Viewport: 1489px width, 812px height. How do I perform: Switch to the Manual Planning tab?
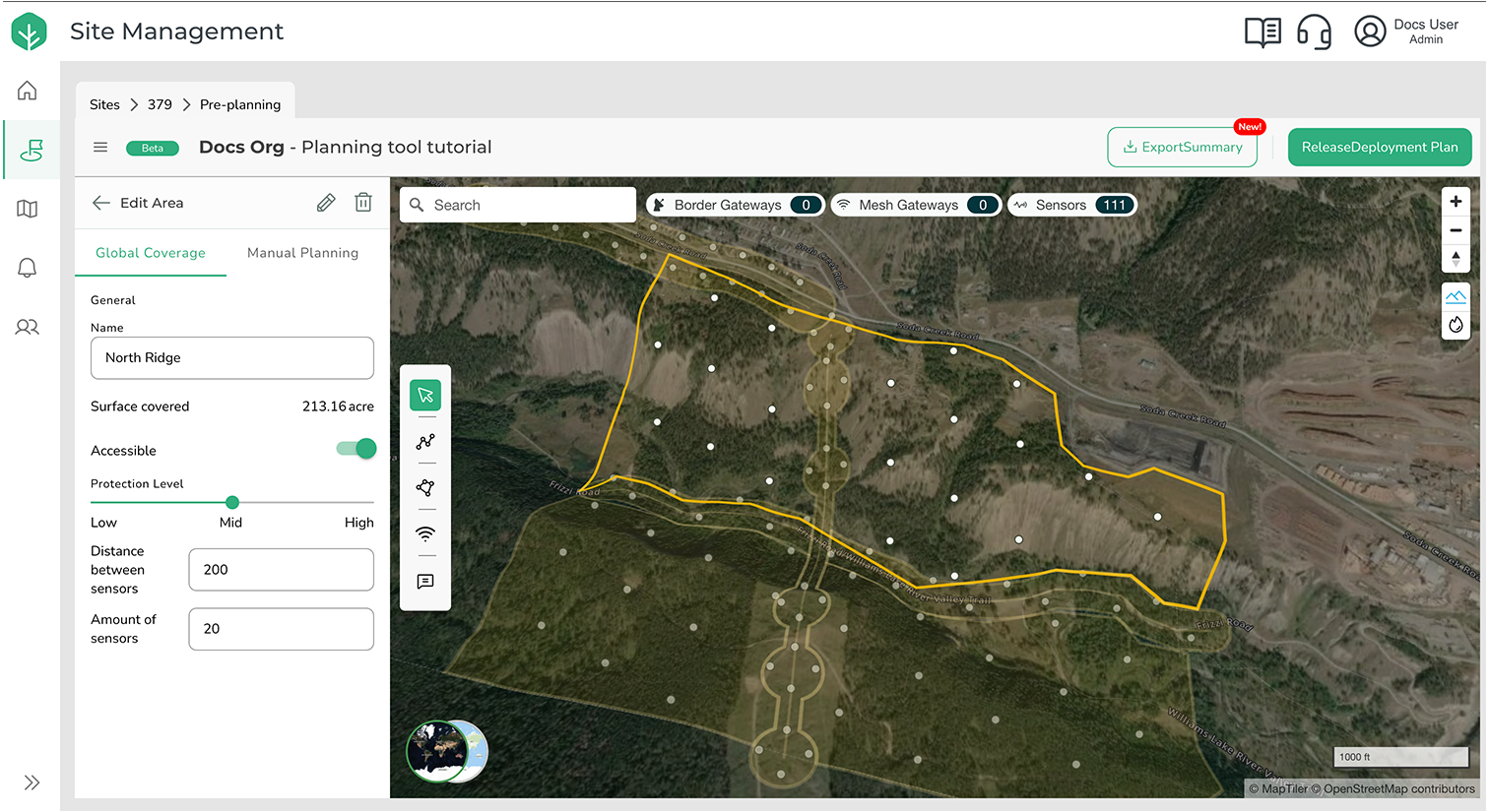click(302, 253)
